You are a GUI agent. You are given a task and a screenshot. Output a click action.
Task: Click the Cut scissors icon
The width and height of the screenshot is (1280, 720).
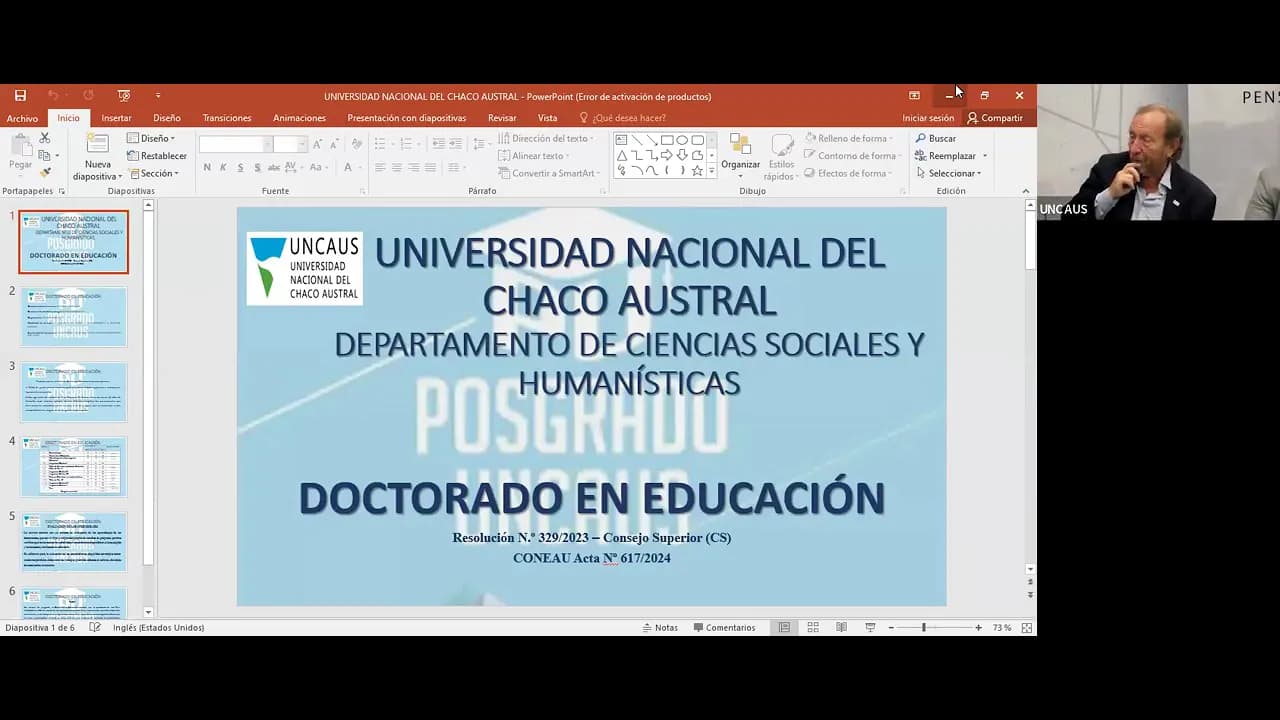tap(45, 138)
